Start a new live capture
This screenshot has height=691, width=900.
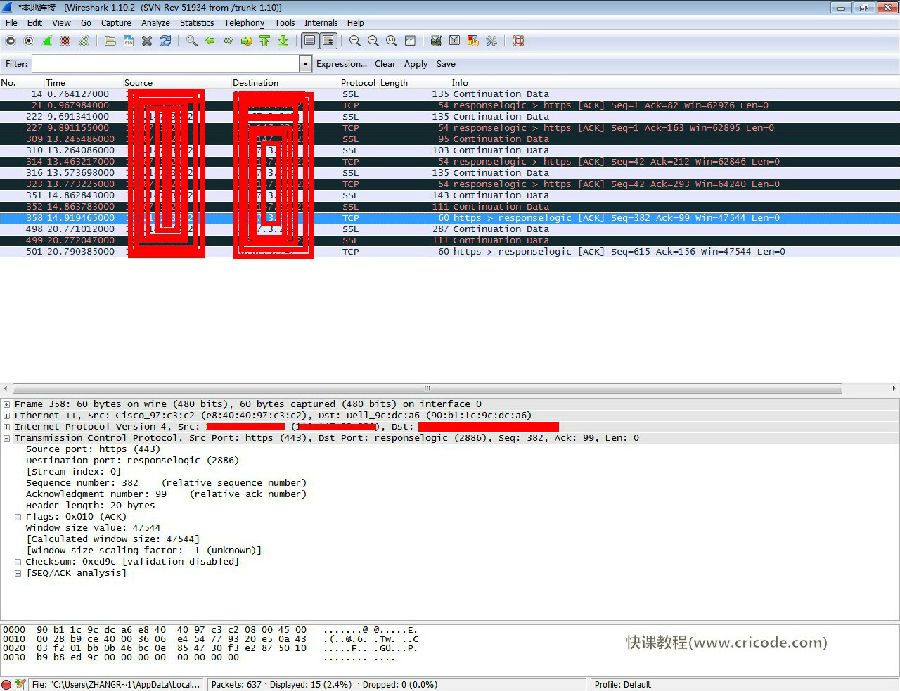[47, 41]
